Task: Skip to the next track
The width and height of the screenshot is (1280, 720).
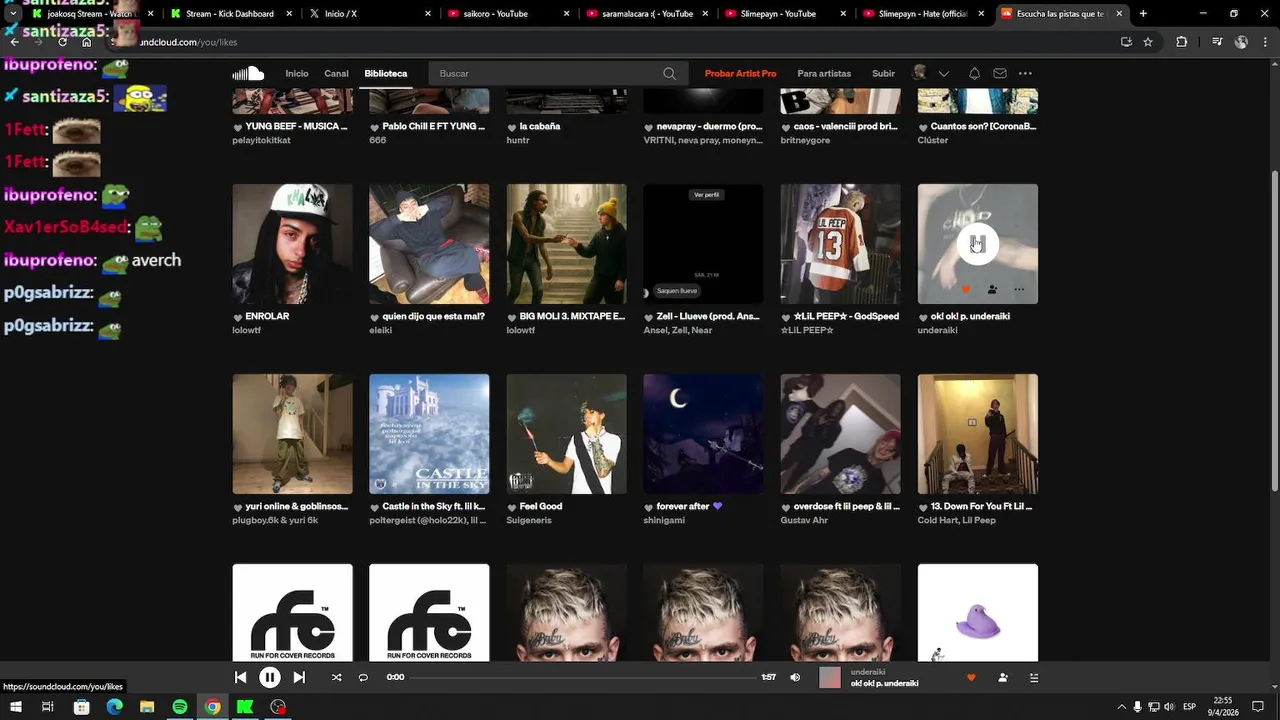Action: [299, 677]
